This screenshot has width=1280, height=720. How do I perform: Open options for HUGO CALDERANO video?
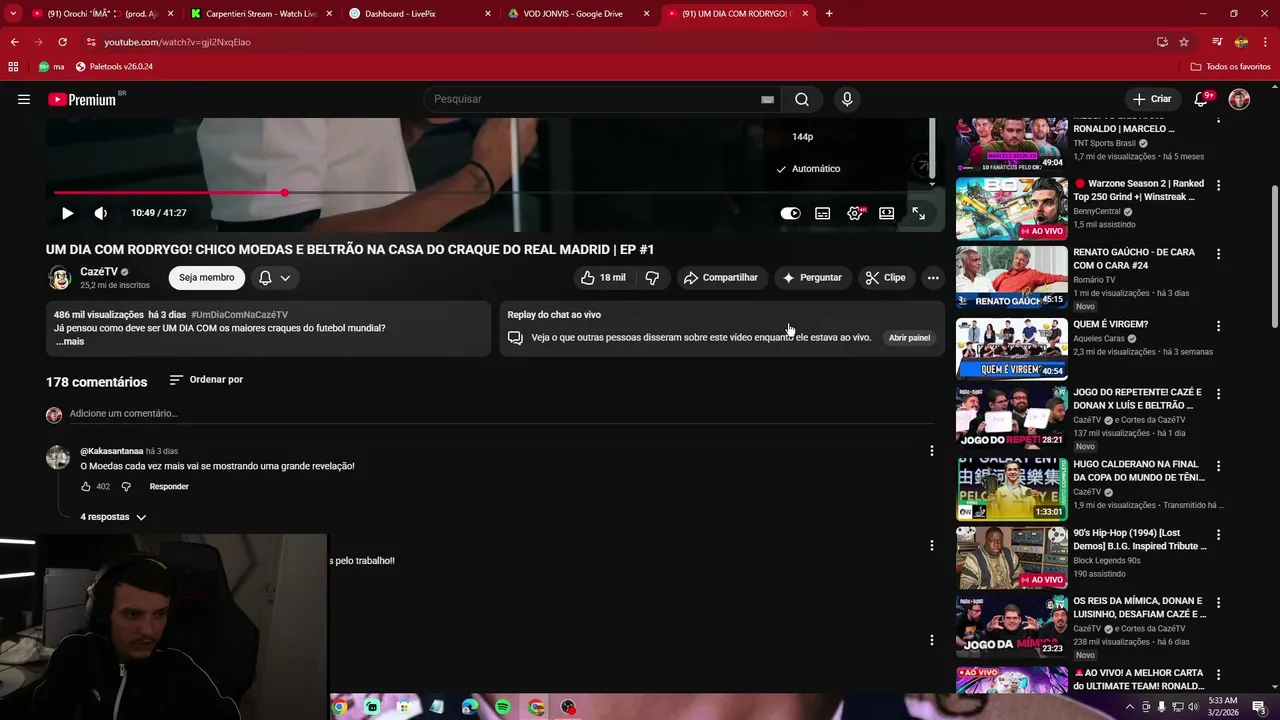1218,466
